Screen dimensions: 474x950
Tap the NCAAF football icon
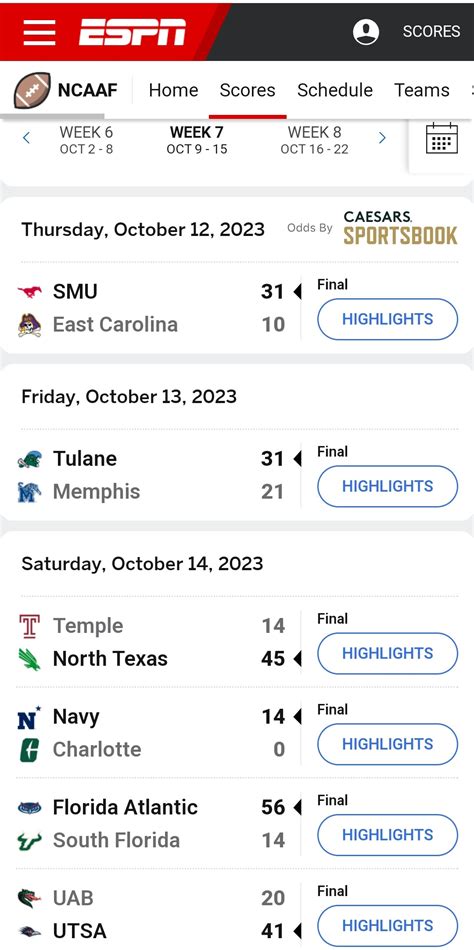point(31,90)
